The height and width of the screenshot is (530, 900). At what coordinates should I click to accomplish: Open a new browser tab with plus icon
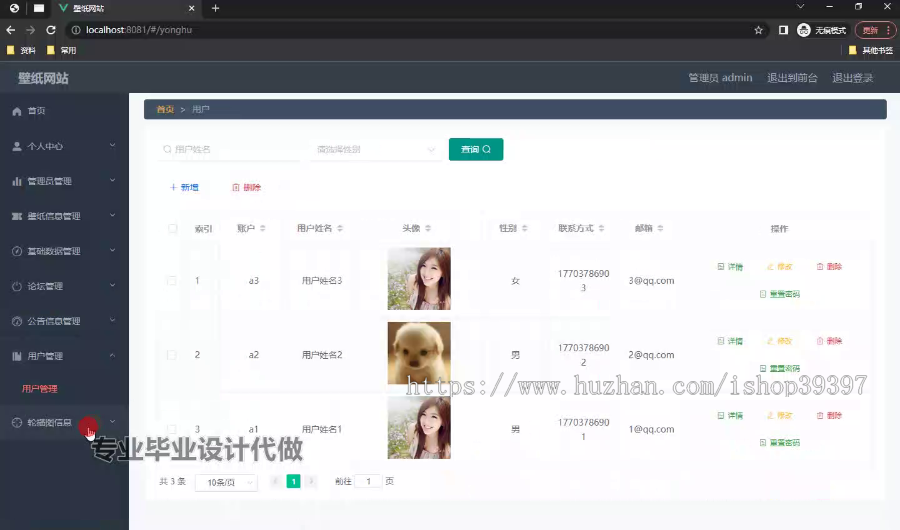[x=215, y=8]
